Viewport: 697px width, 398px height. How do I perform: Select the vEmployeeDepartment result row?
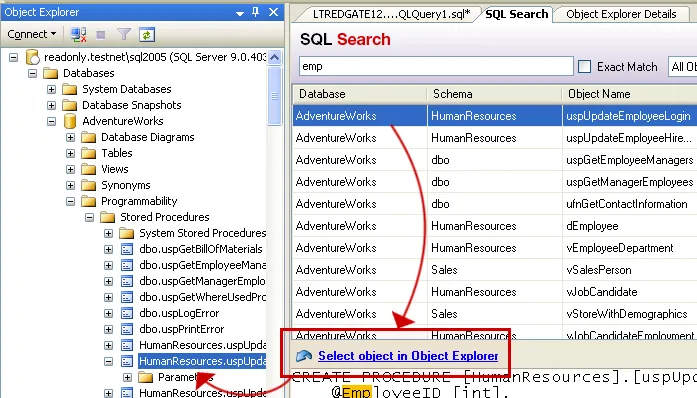(495, 248)
